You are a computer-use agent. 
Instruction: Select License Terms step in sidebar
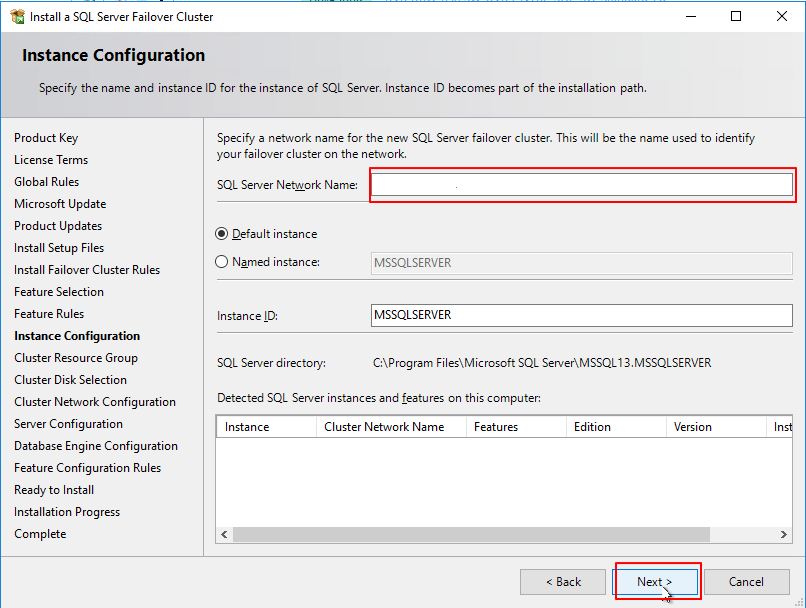click(51, 160)
